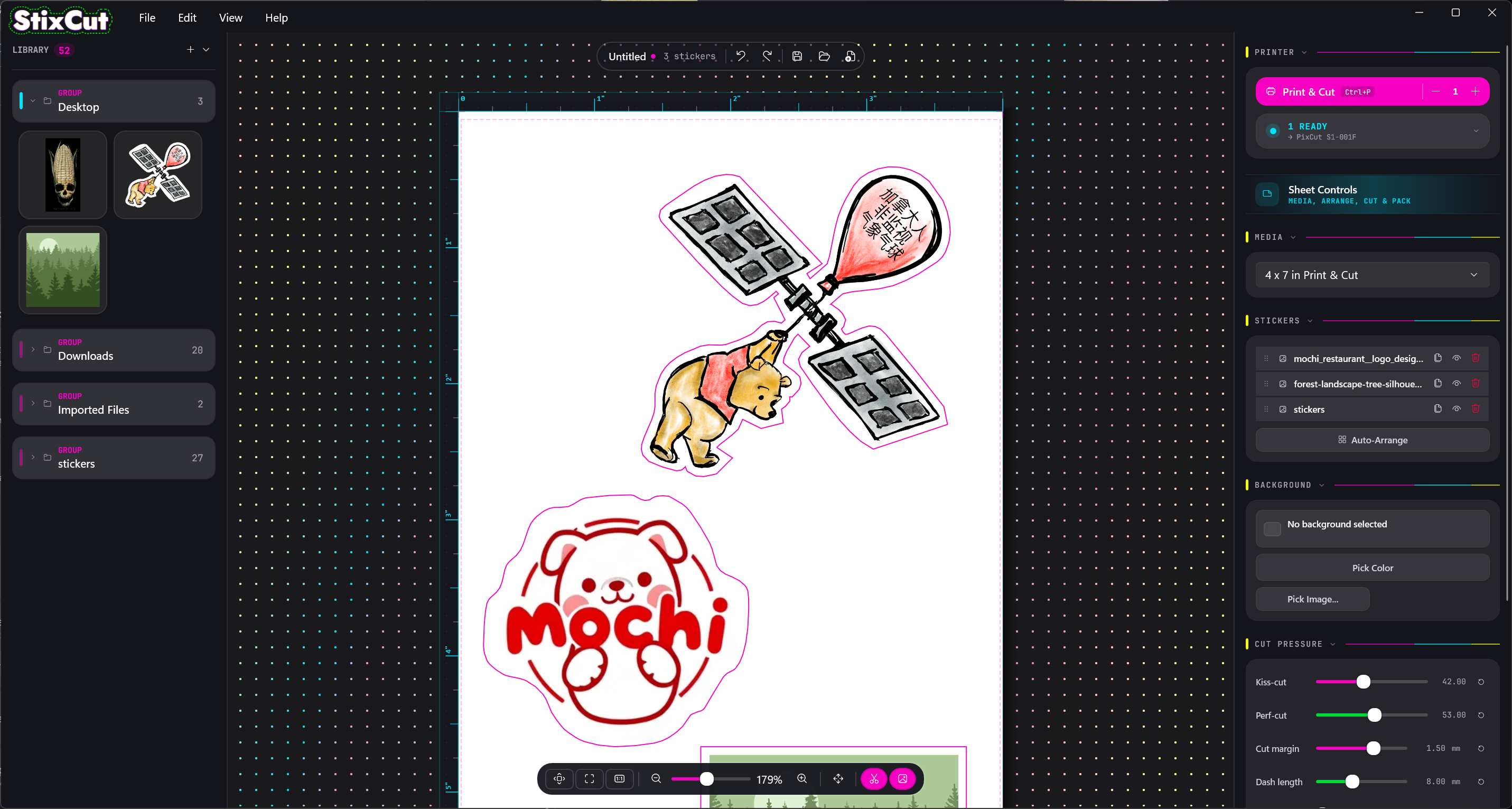Collapse the BACKGROUND section
The width and height of the screenshot is (1512, 809).
point(1322,485)
